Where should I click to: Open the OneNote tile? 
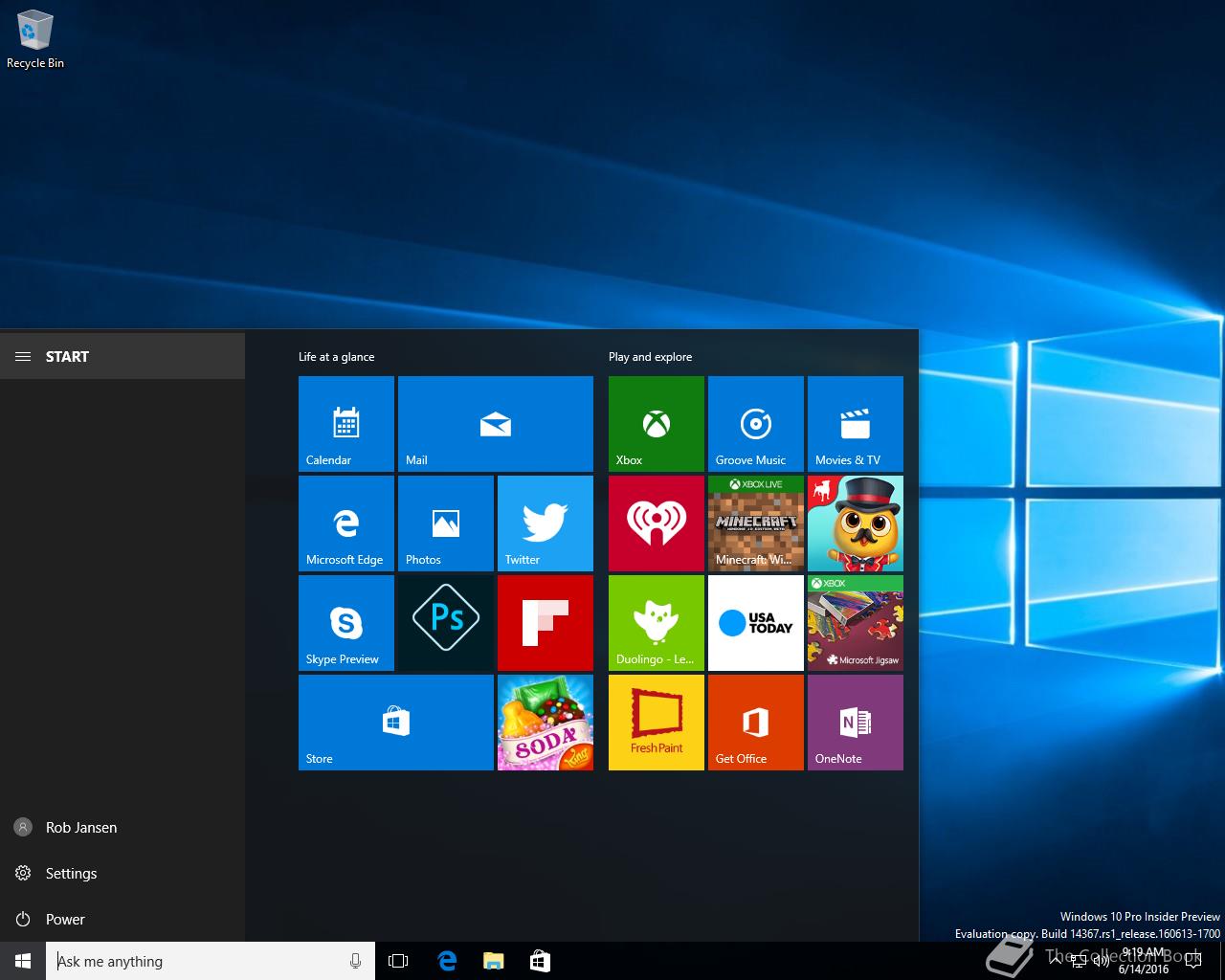(x=856, y=723)
